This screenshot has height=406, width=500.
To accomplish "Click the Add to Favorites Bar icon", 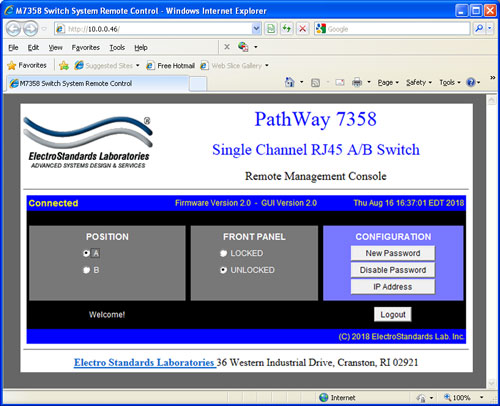I will pos(64,65).
